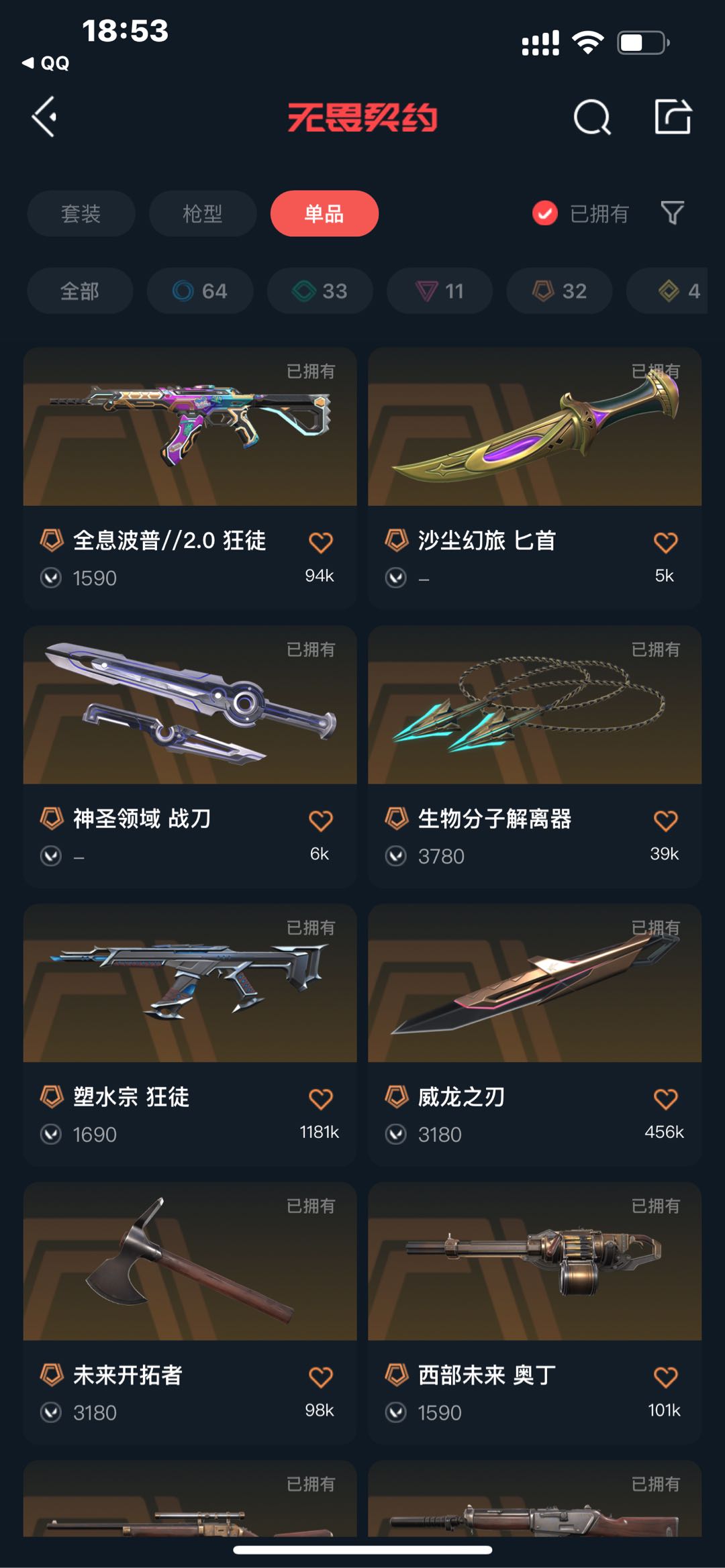Select the green tier 33 filter

tap(320, 291)
